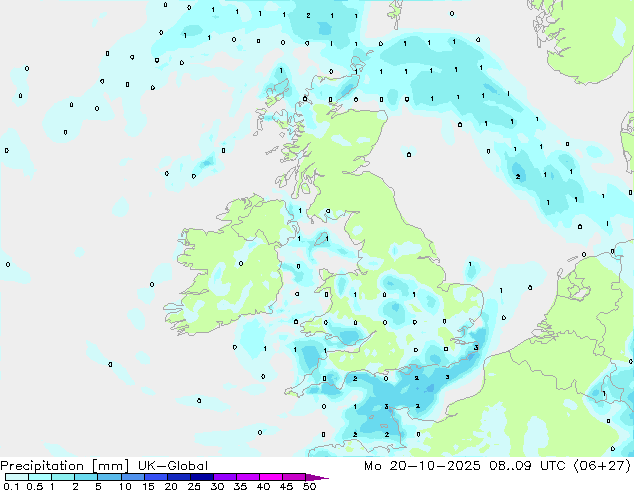Pick the legend swatch between 25 and 30
The height and width of the screenshot is (490, 634).
click(202, 477)
